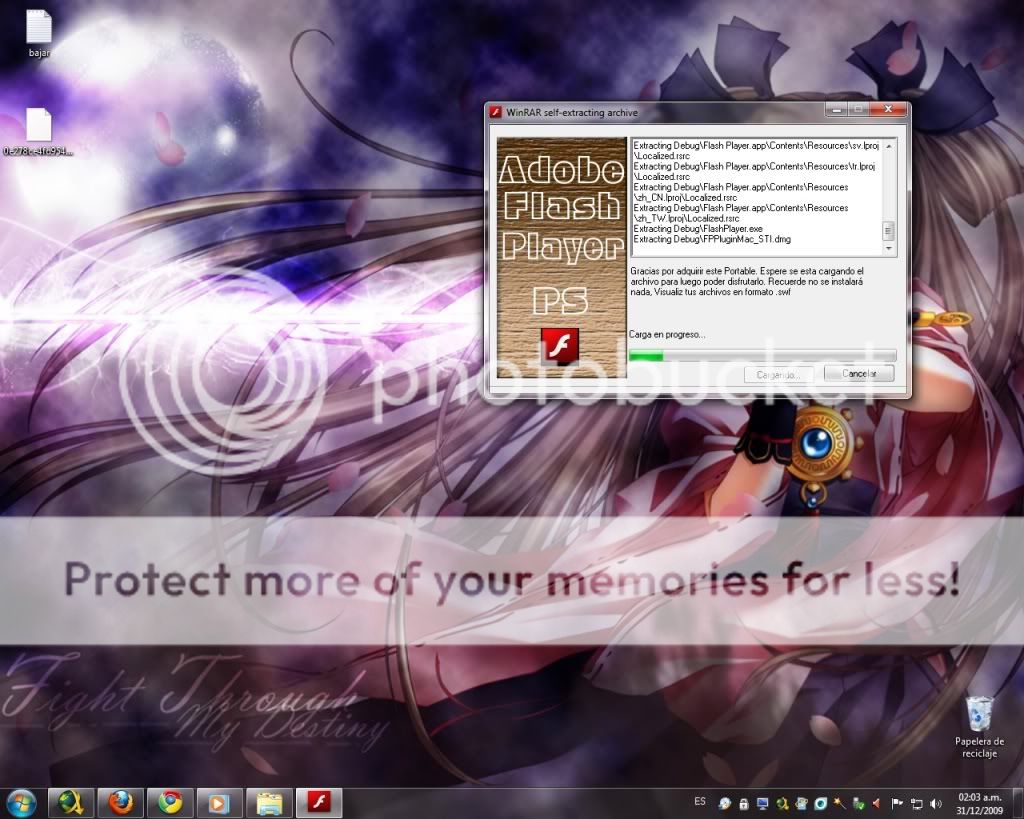Open Google Chrome from the taskbar

point(171,803)
